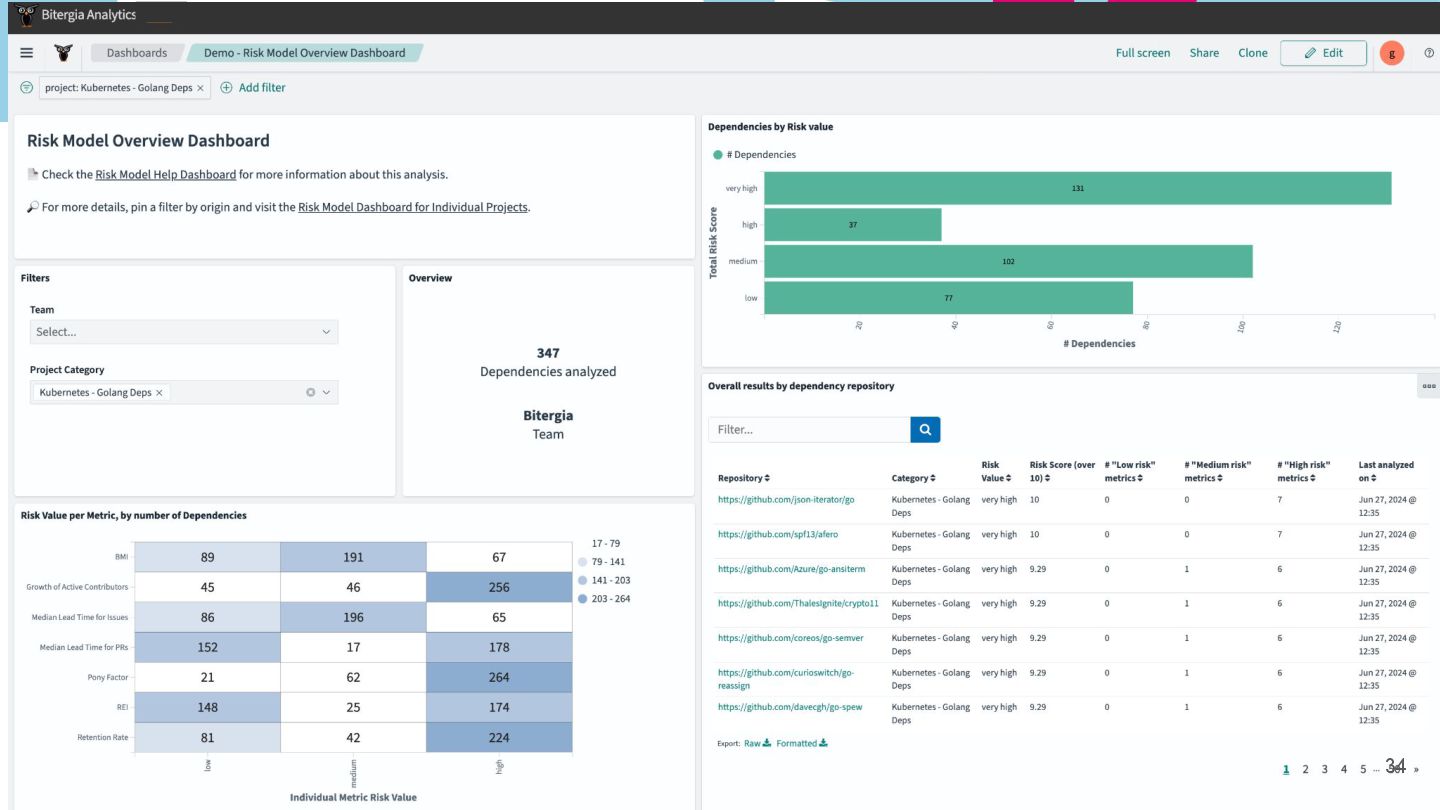Open the Team select dropdown
Screen dimensions: 1440x810
[184, 331]
